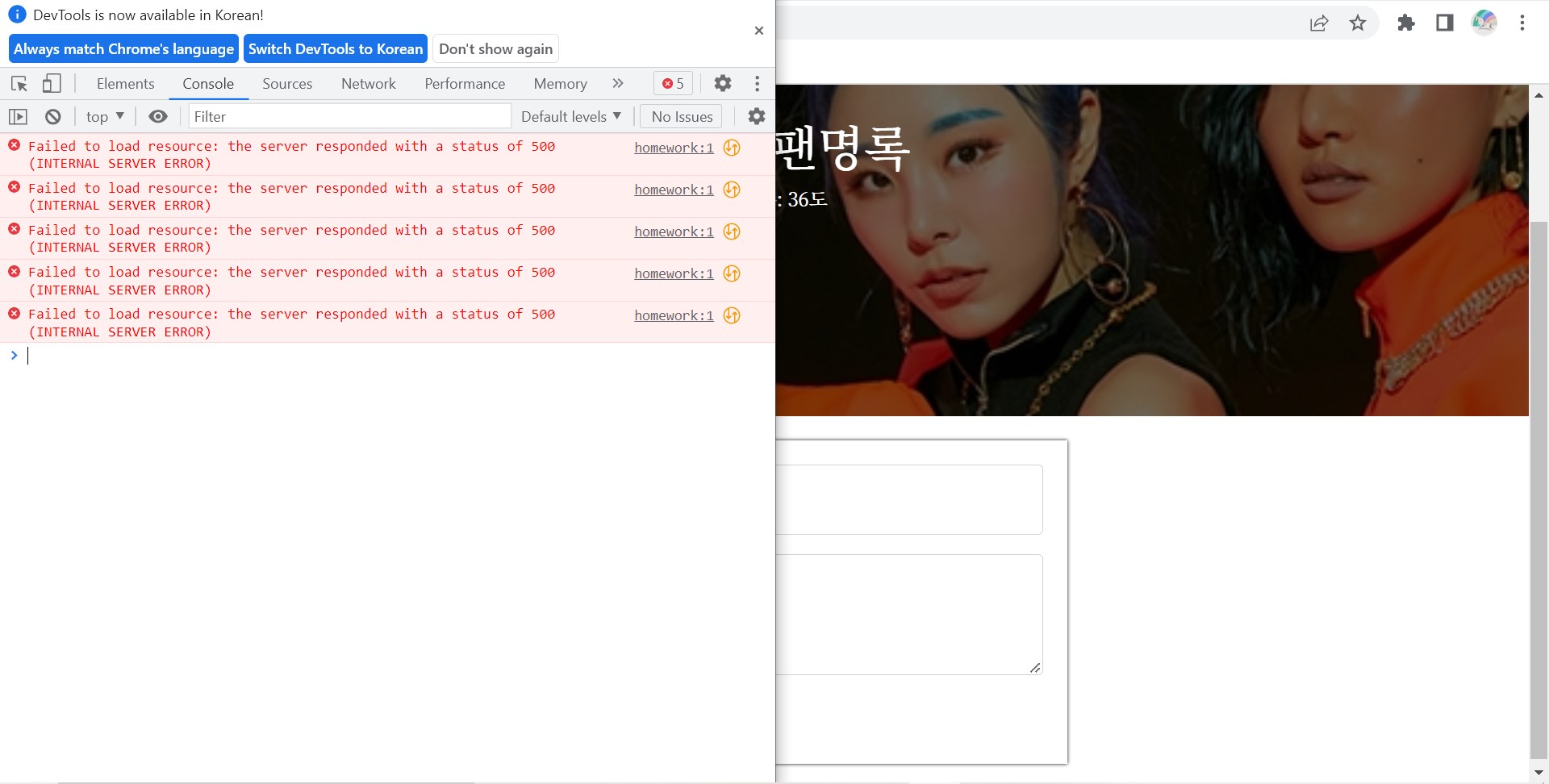Click the network request icon of third error

click(x=732, y=231)
